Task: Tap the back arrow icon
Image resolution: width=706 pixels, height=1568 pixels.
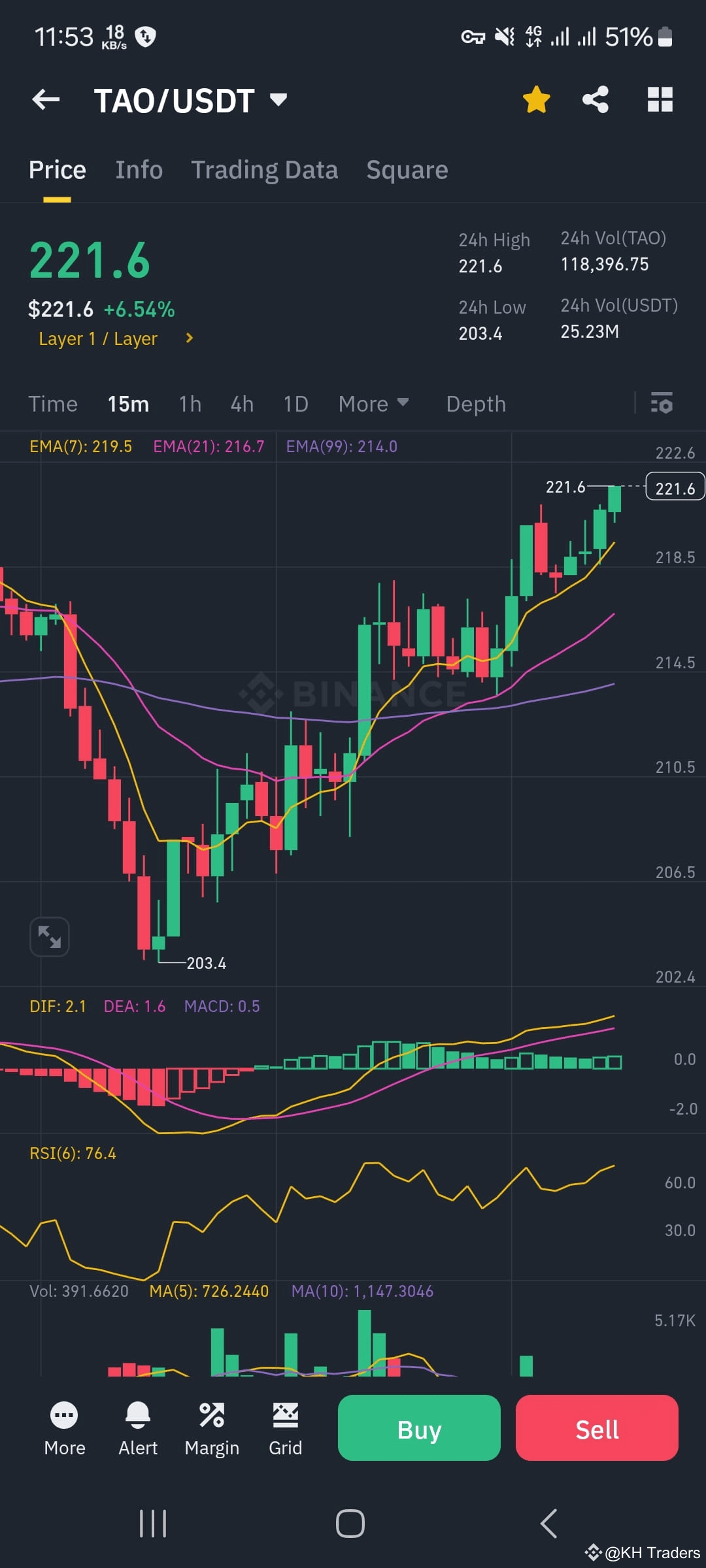Action: click(46, 100)
